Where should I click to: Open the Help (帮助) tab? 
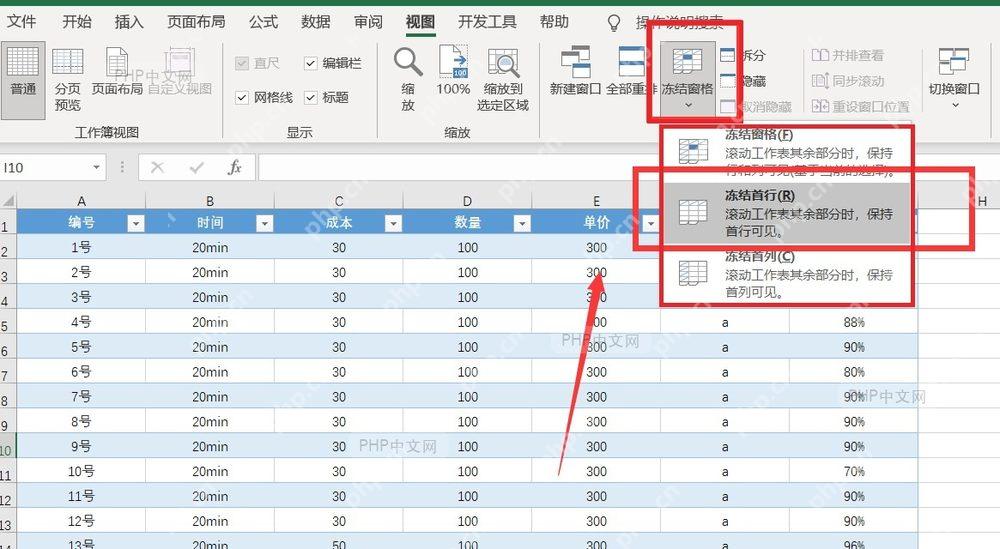(x=554, y=22)
